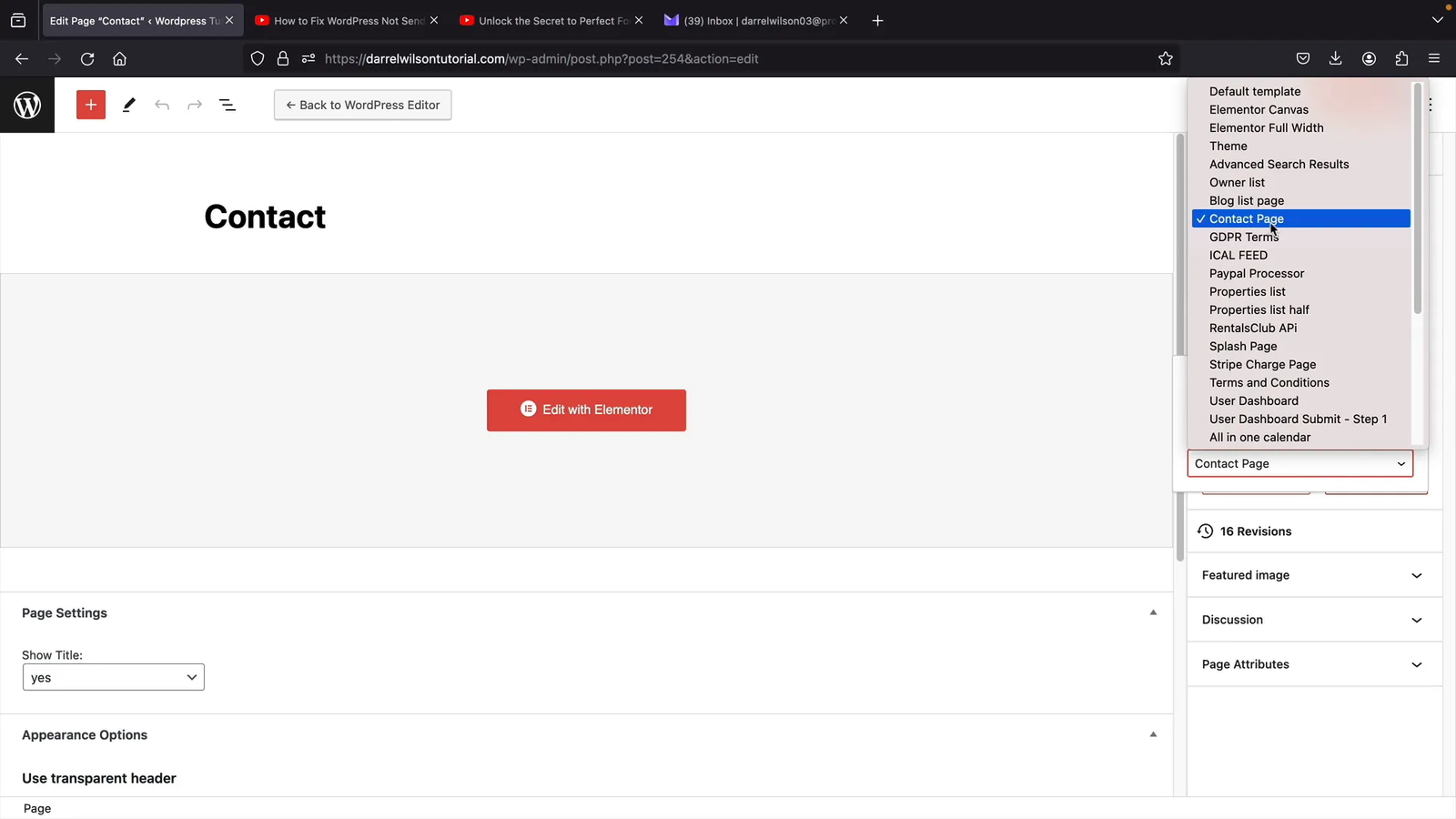Click the tab overview icon in title bar
This screenshot has width=1456, height=819.
click(x=18, y=20)
